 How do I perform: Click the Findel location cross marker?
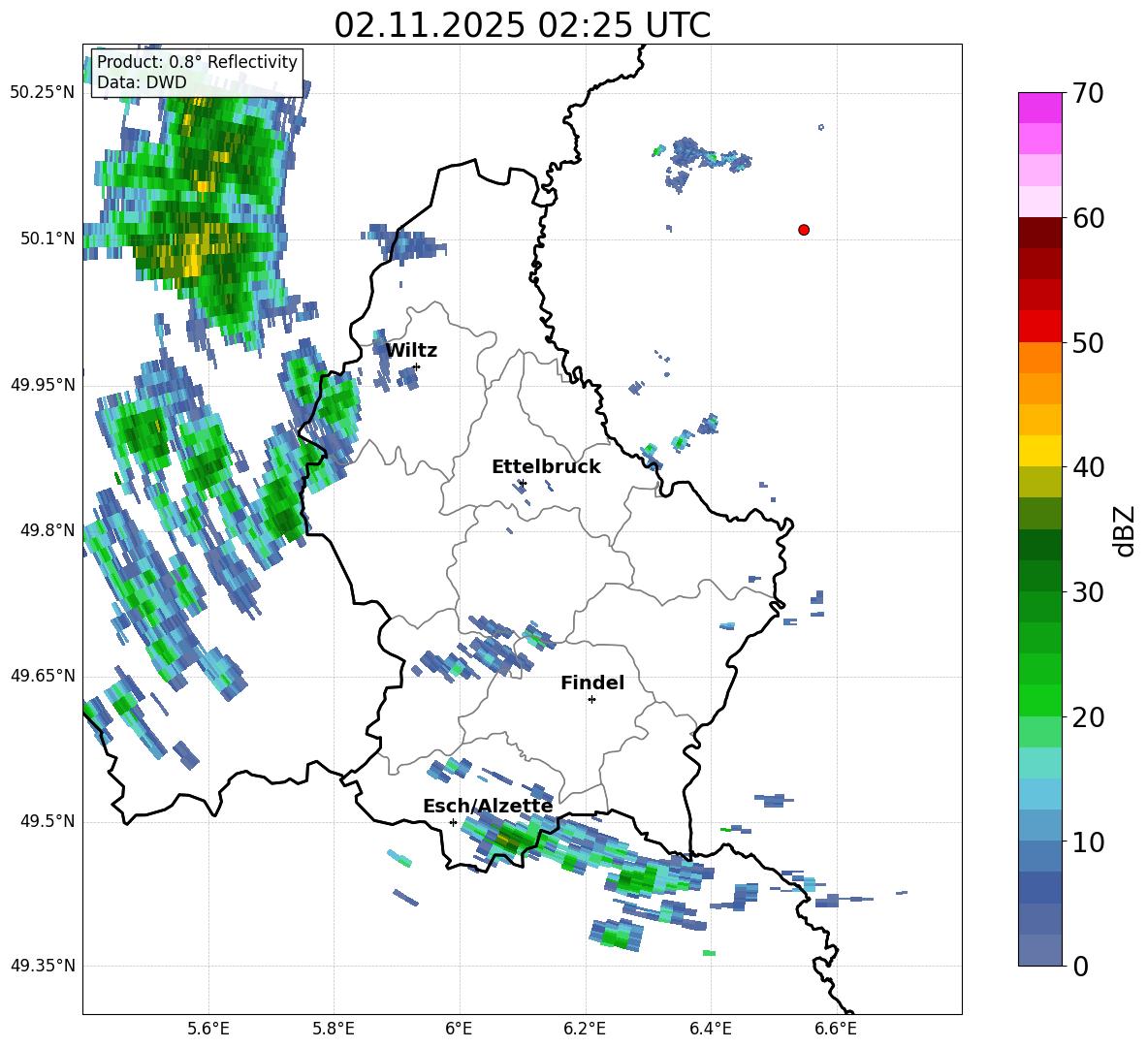(591, 700)
